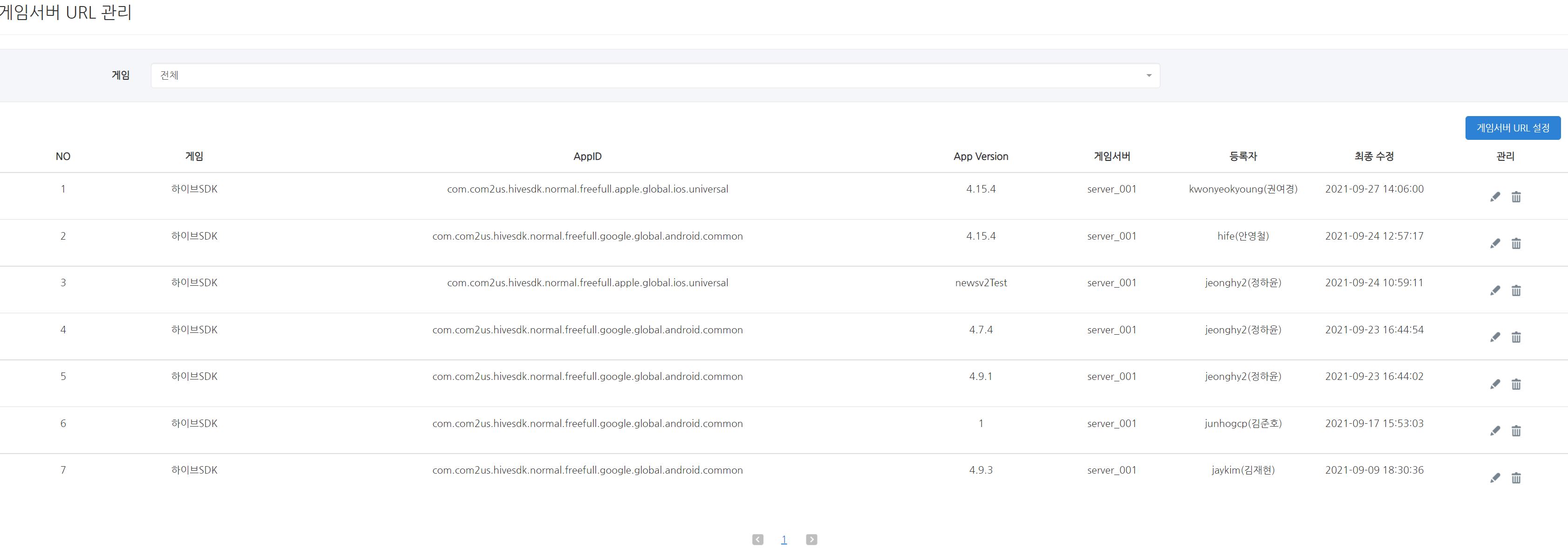Click timestamp 2021-09-23 16:44:54
Viewport: 1568px width, 558px height.
point(1374,330)
